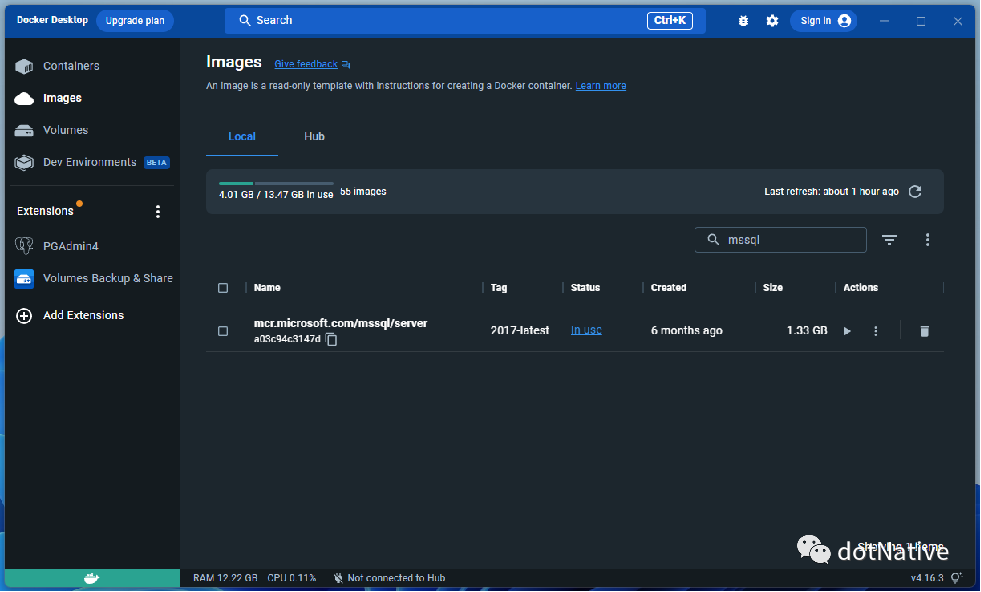Click Sign in button
The width and height of the screenshot is (981, 592).
point(825,21)
